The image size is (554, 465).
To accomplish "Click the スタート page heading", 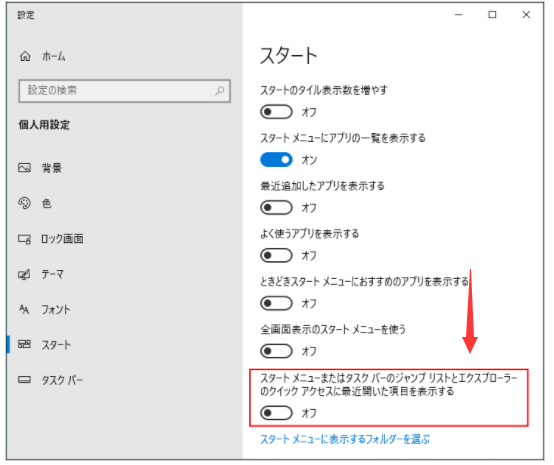I will click(x=289, y=56).
